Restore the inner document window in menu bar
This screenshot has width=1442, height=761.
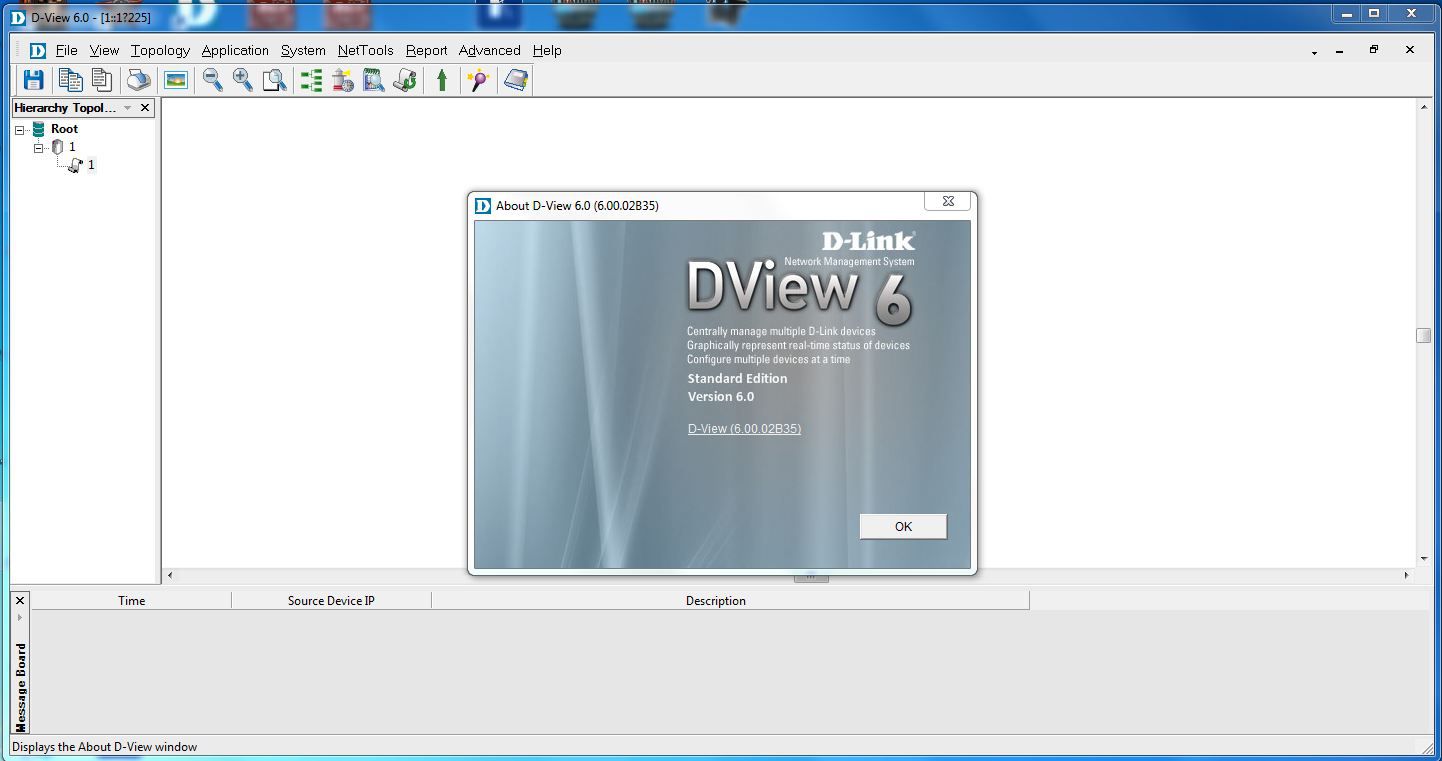pos(1373,50)
